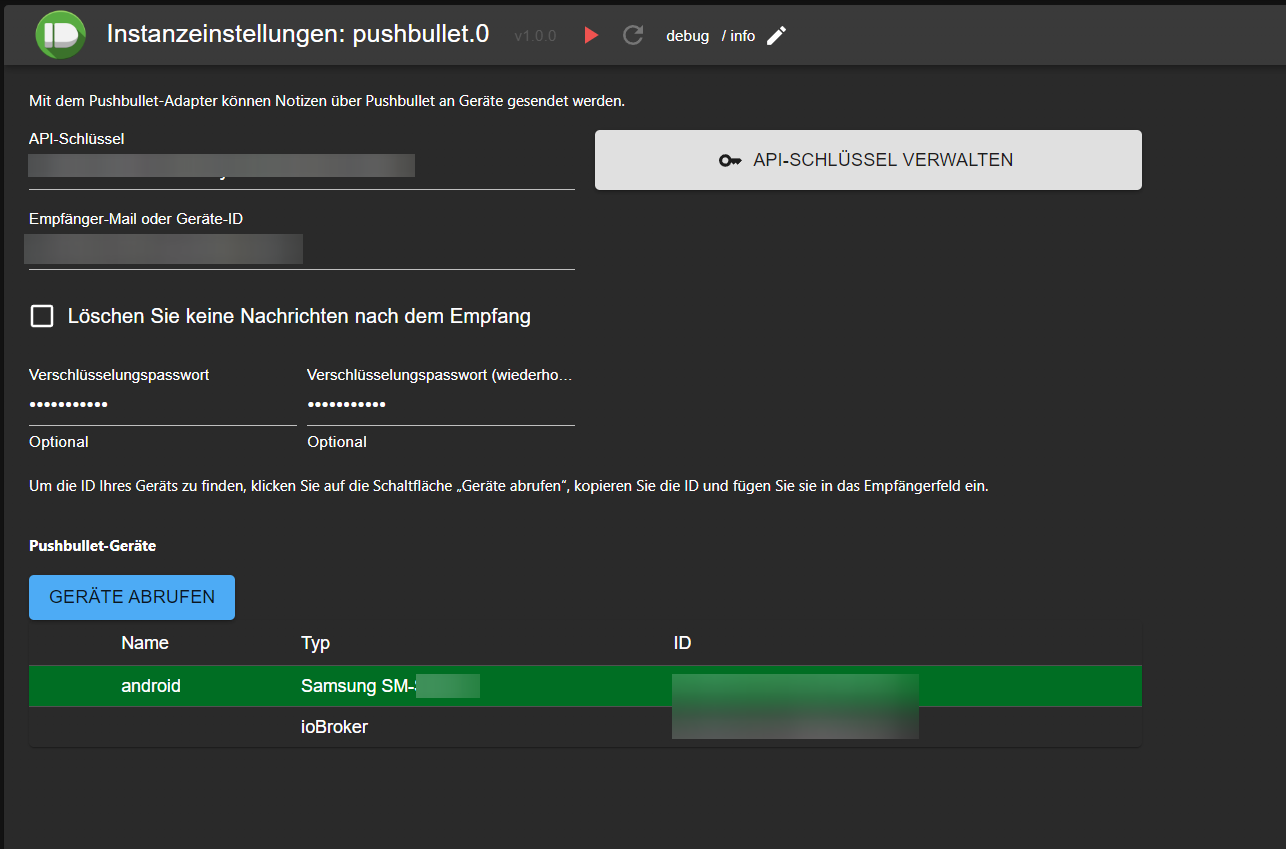Select the 'Samsung SM-' type cell

click(x=390, y=686)
